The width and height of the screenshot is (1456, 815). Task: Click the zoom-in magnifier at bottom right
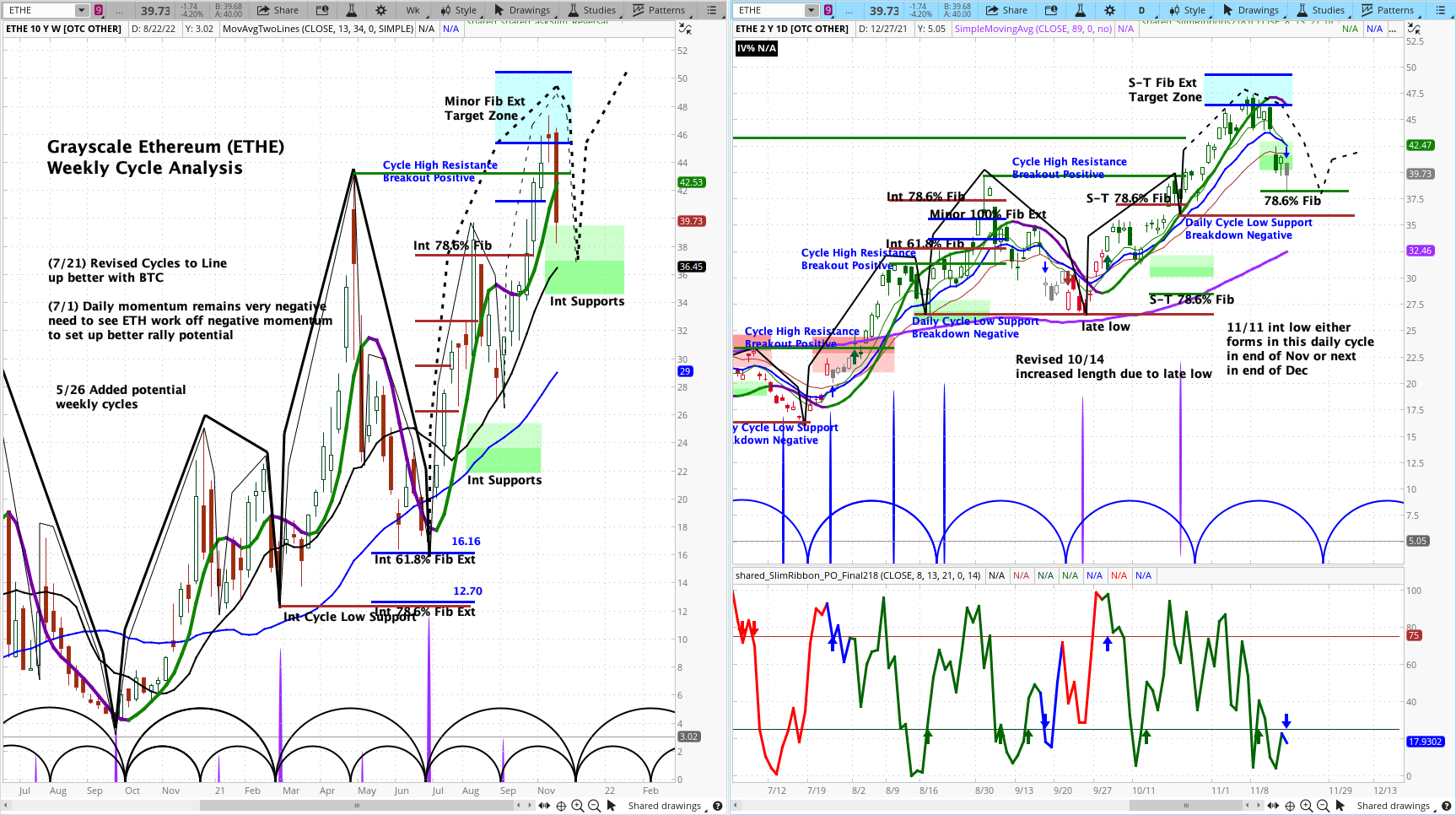[x=1306, y=806]
